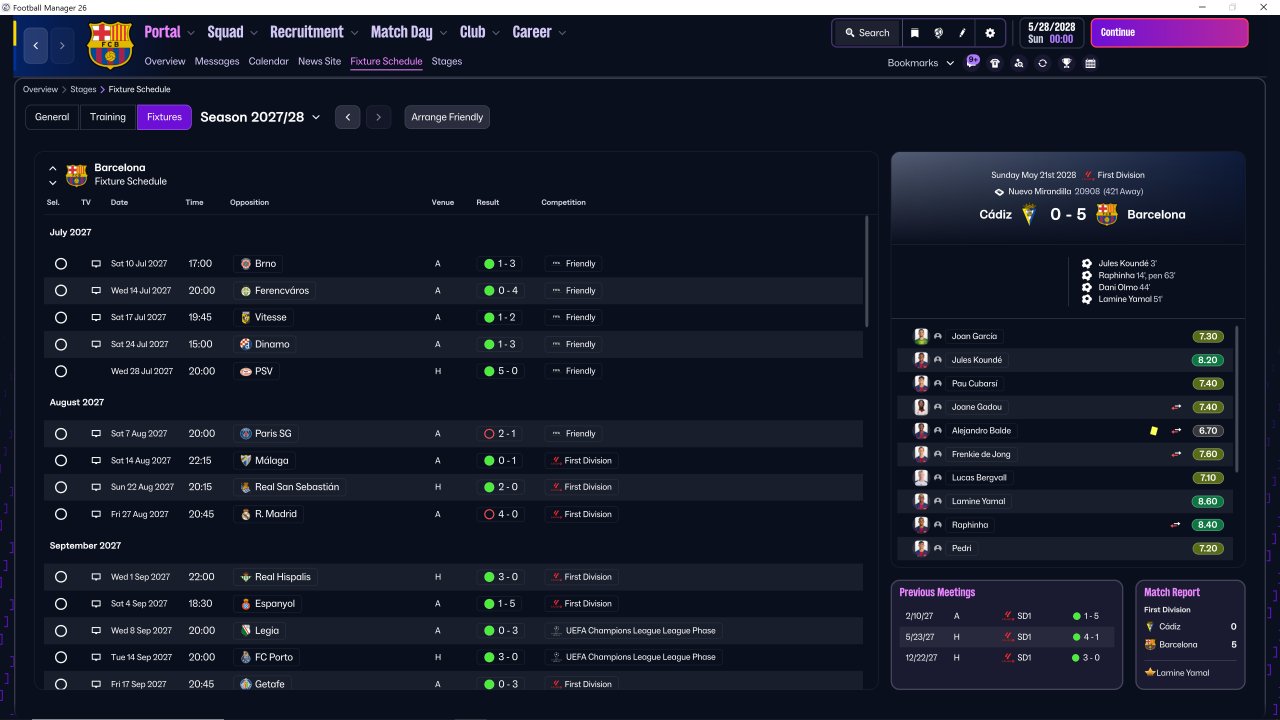Select the radio button for the Dinamo fixture
This screenshot has width=1280, height=720.
tap(61, 344)
